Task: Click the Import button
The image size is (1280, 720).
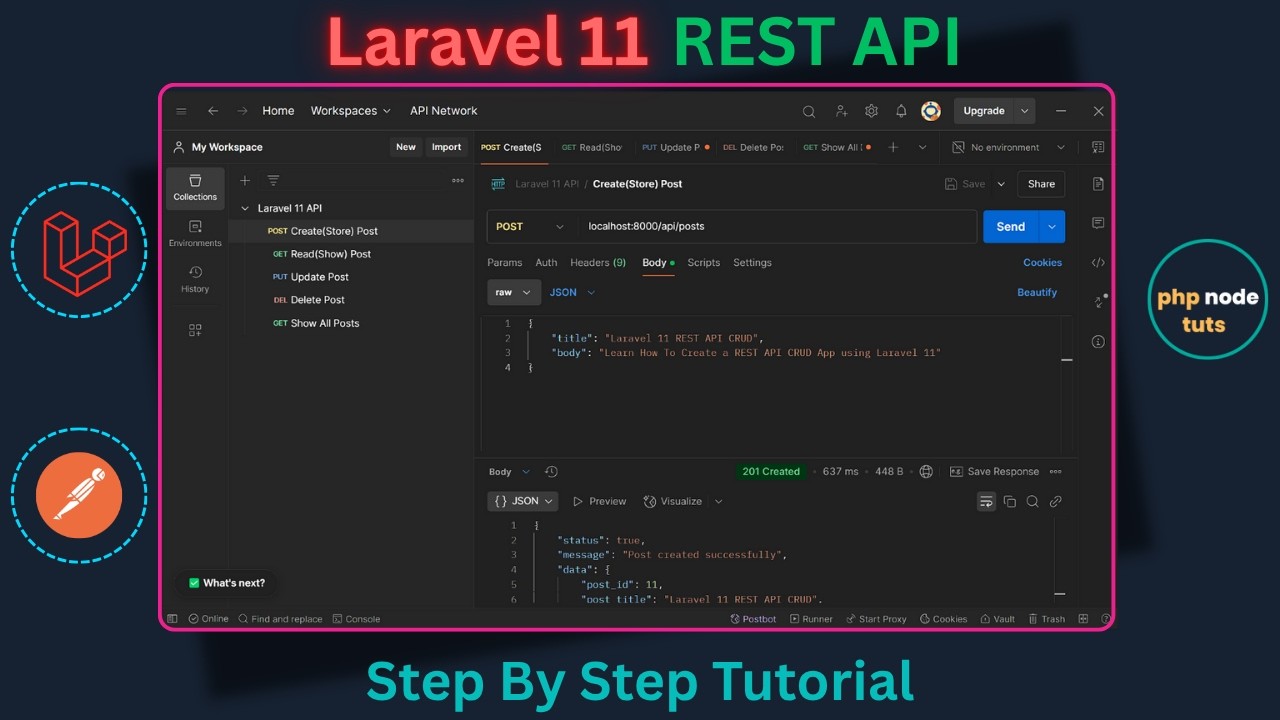Action: tap(446, 147)
